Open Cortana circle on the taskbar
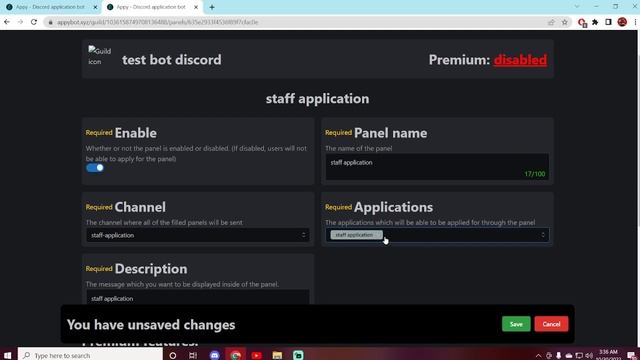640x360 pixels. (x=173, y=355)
